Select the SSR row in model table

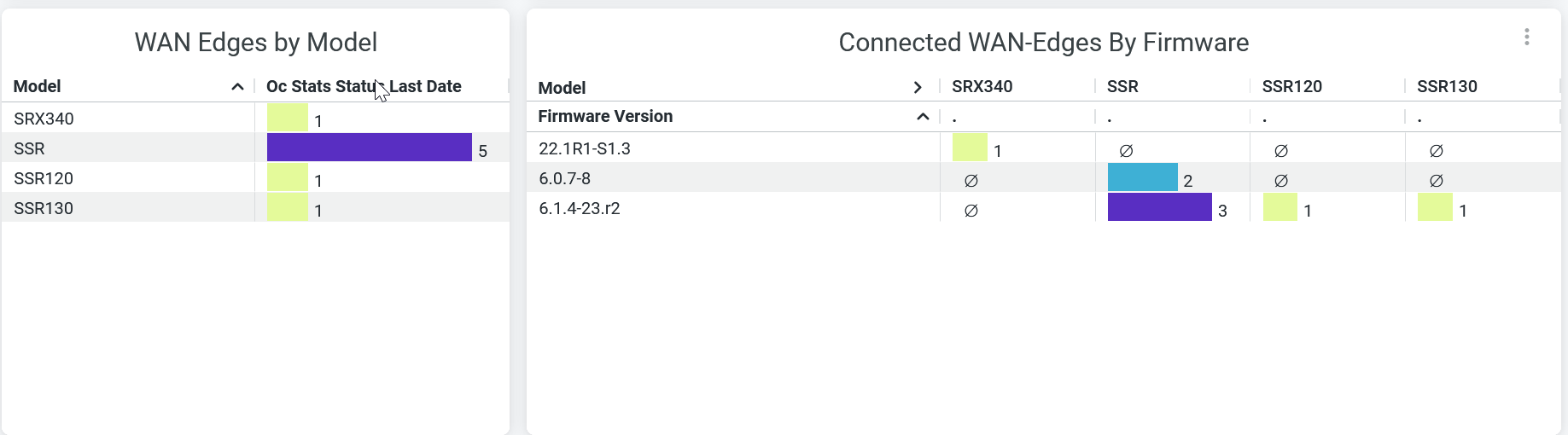[x=30, y=148]
